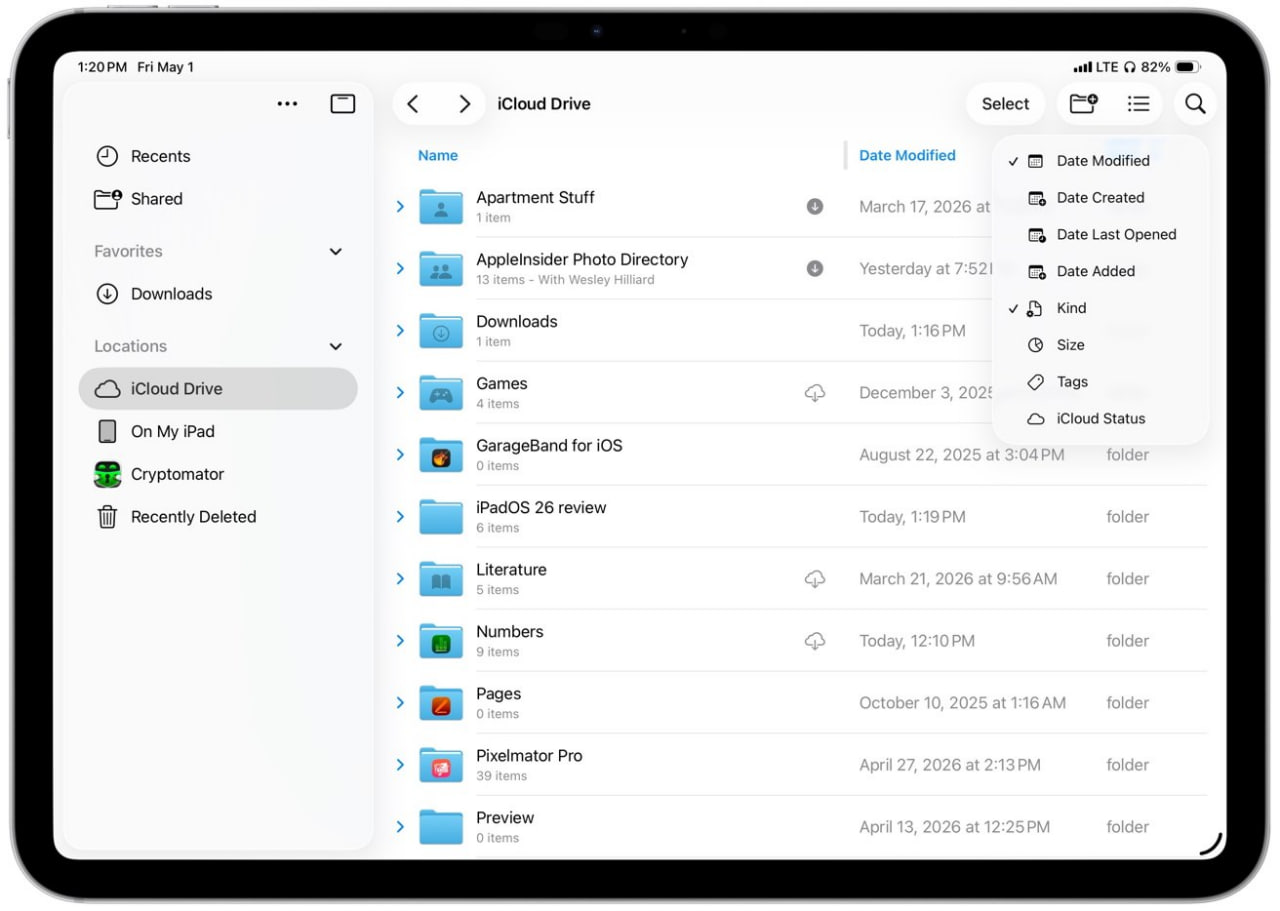Uncheck Date Modified column option
The image size is (1280, 911).
pos(1100,161)
